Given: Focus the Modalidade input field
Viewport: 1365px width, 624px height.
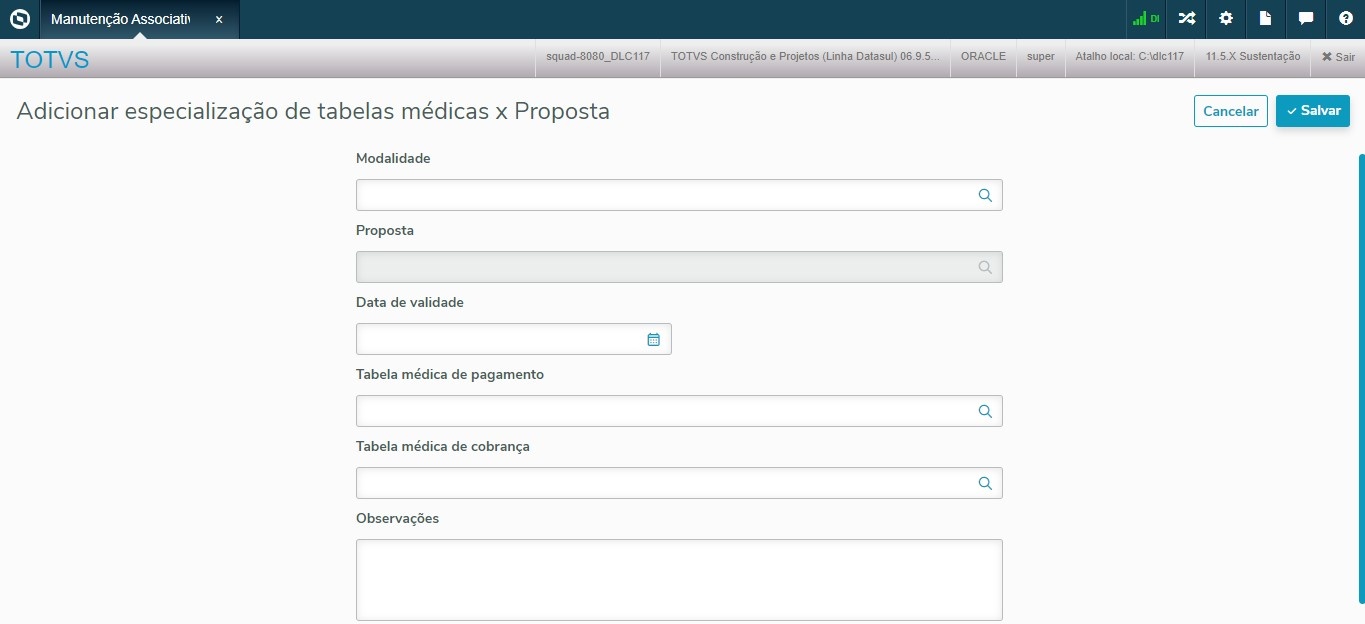Looking at the screenshot, I should pyautogui.click(x=664, y=196).
